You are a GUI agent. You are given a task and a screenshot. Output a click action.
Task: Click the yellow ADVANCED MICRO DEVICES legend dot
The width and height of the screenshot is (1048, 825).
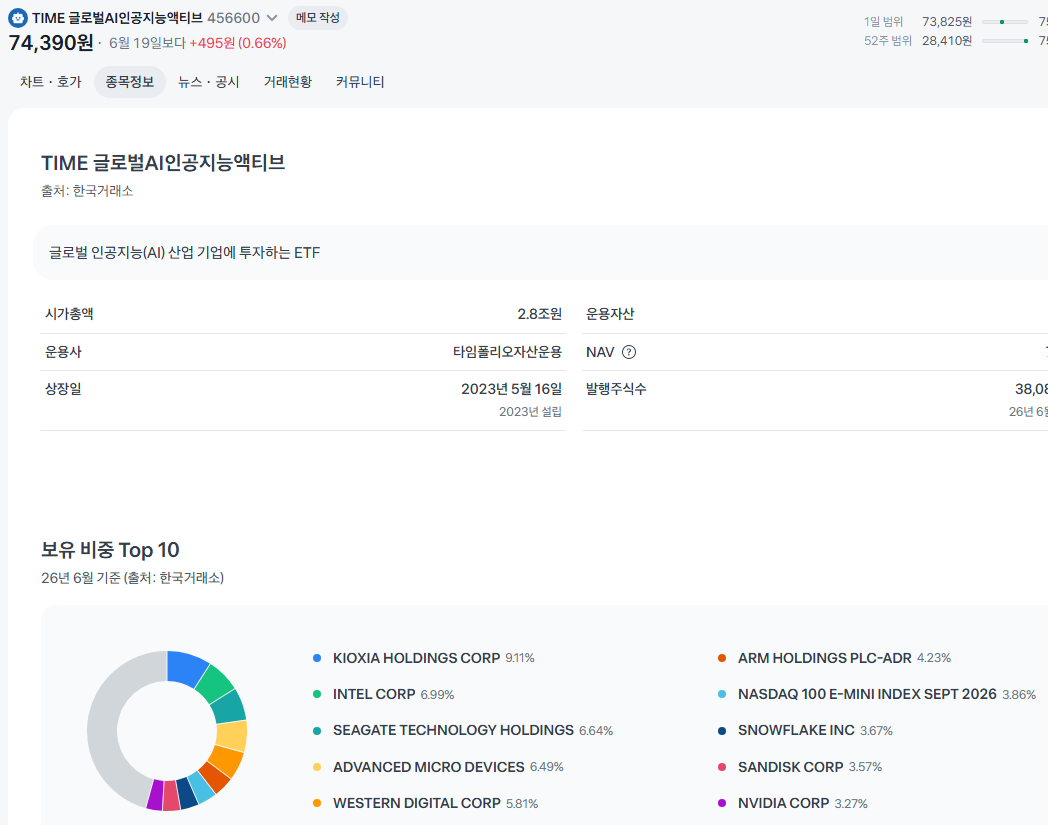[x=317, y=768]
